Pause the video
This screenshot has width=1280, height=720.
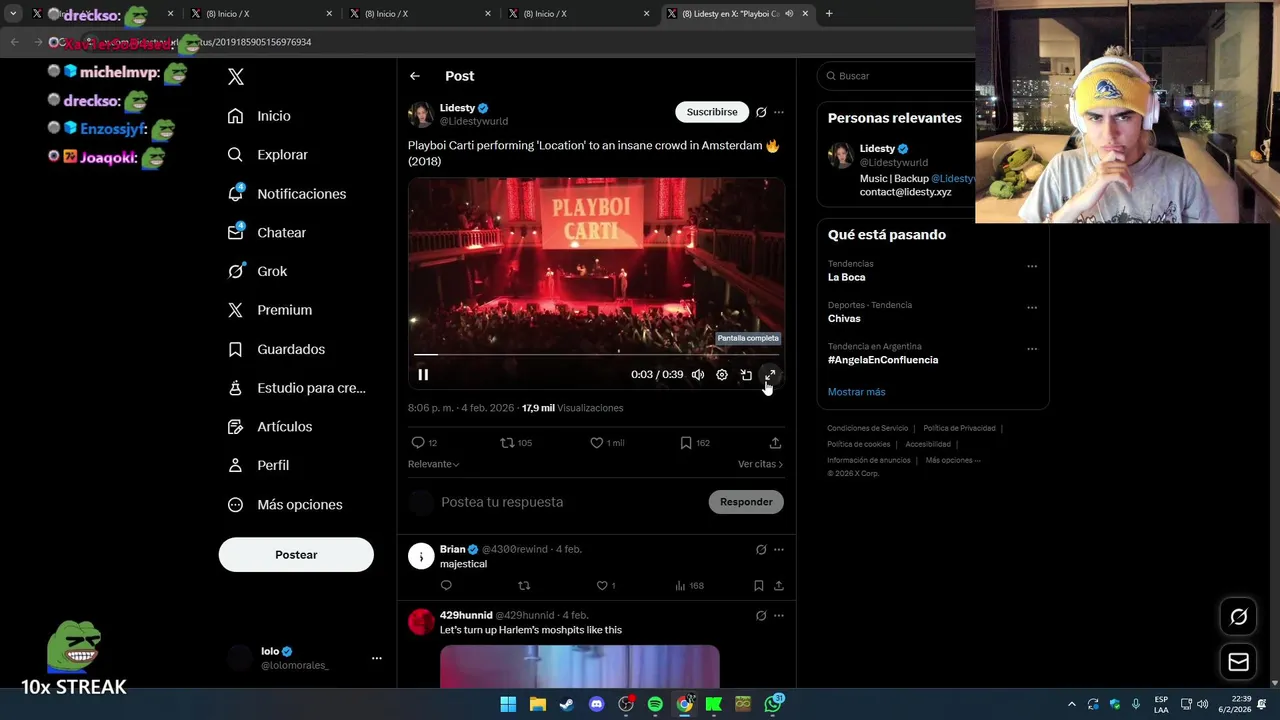[423, 375]
